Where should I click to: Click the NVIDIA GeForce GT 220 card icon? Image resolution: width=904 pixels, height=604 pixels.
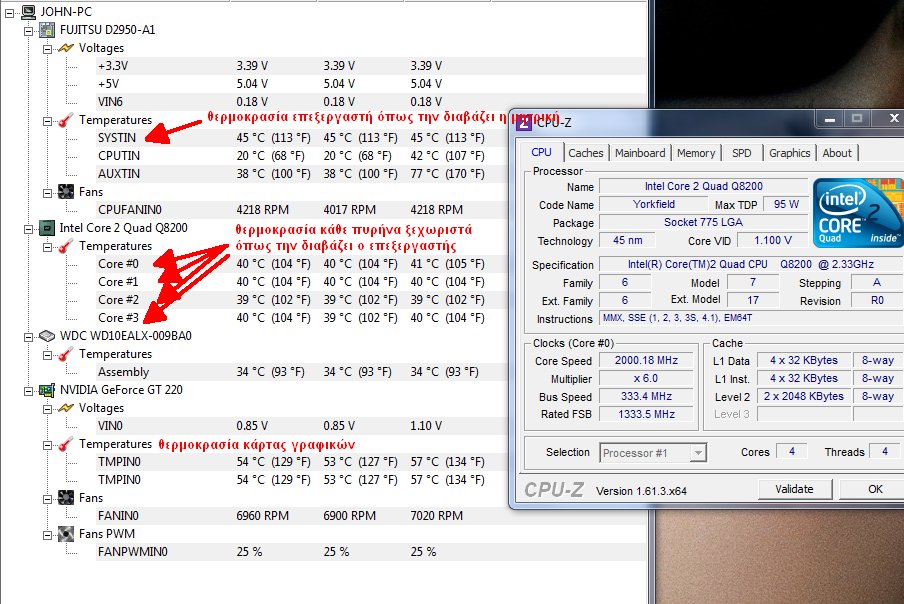[47, 390]
